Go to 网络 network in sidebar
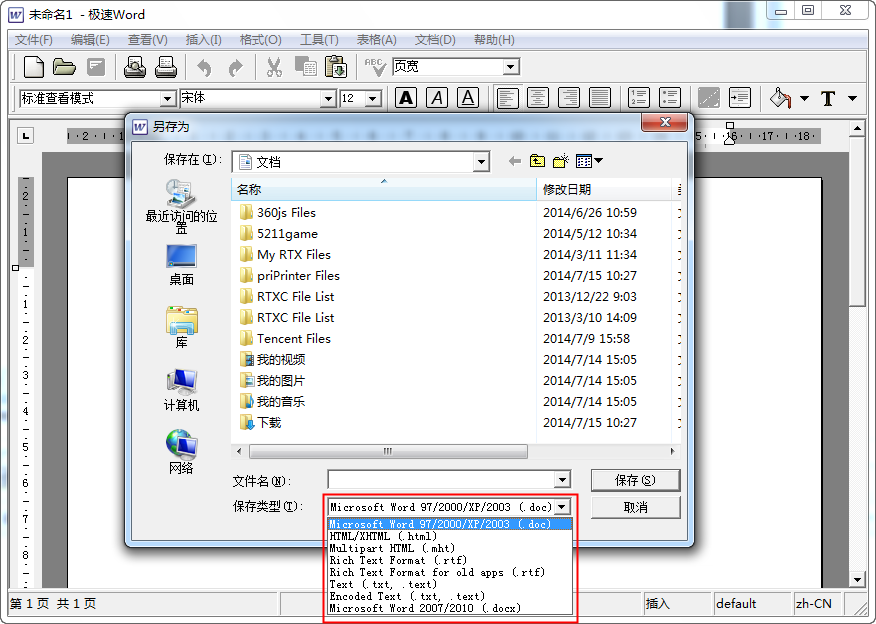Image resolution: width=876 pixels, height=624 pixels. [181, 452]
